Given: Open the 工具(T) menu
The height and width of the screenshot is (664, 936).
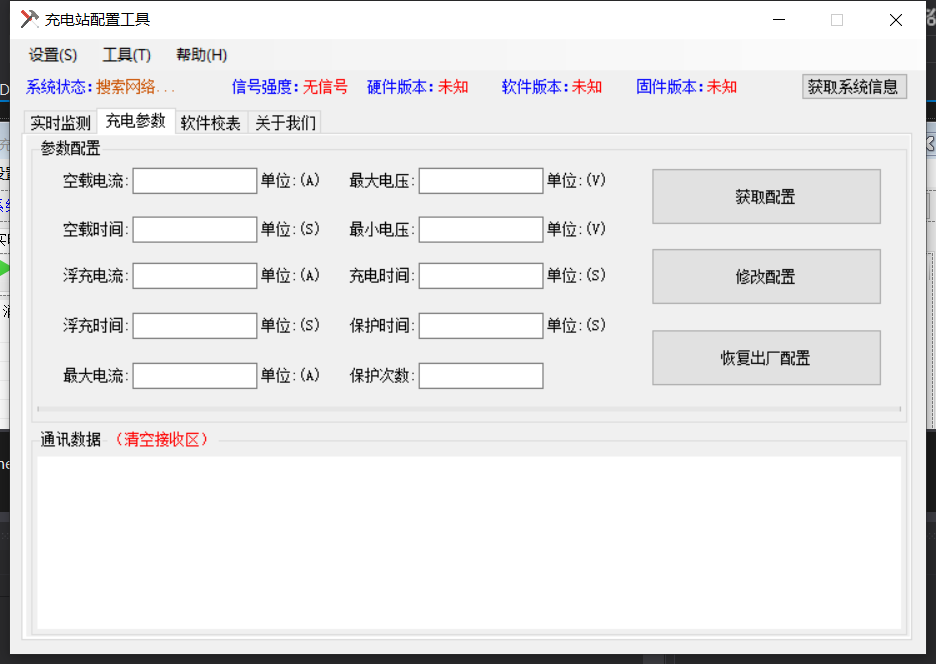Looking at the screenshot, I should click(127, 55).
